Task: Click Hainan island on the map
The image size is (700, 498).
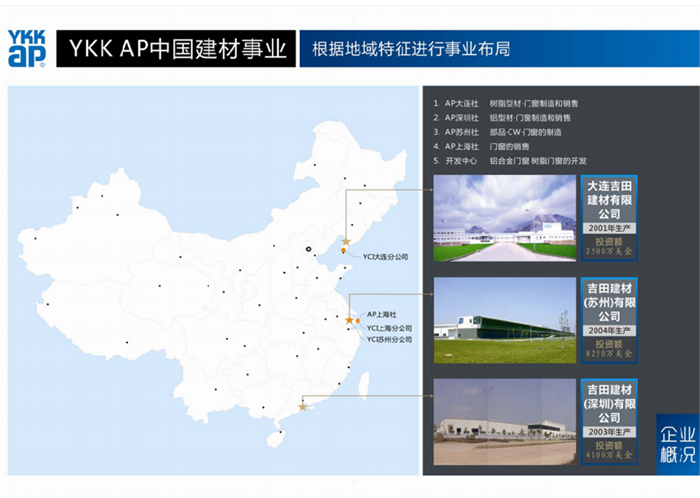Action: pyautogui.click(x=276, y=438)
